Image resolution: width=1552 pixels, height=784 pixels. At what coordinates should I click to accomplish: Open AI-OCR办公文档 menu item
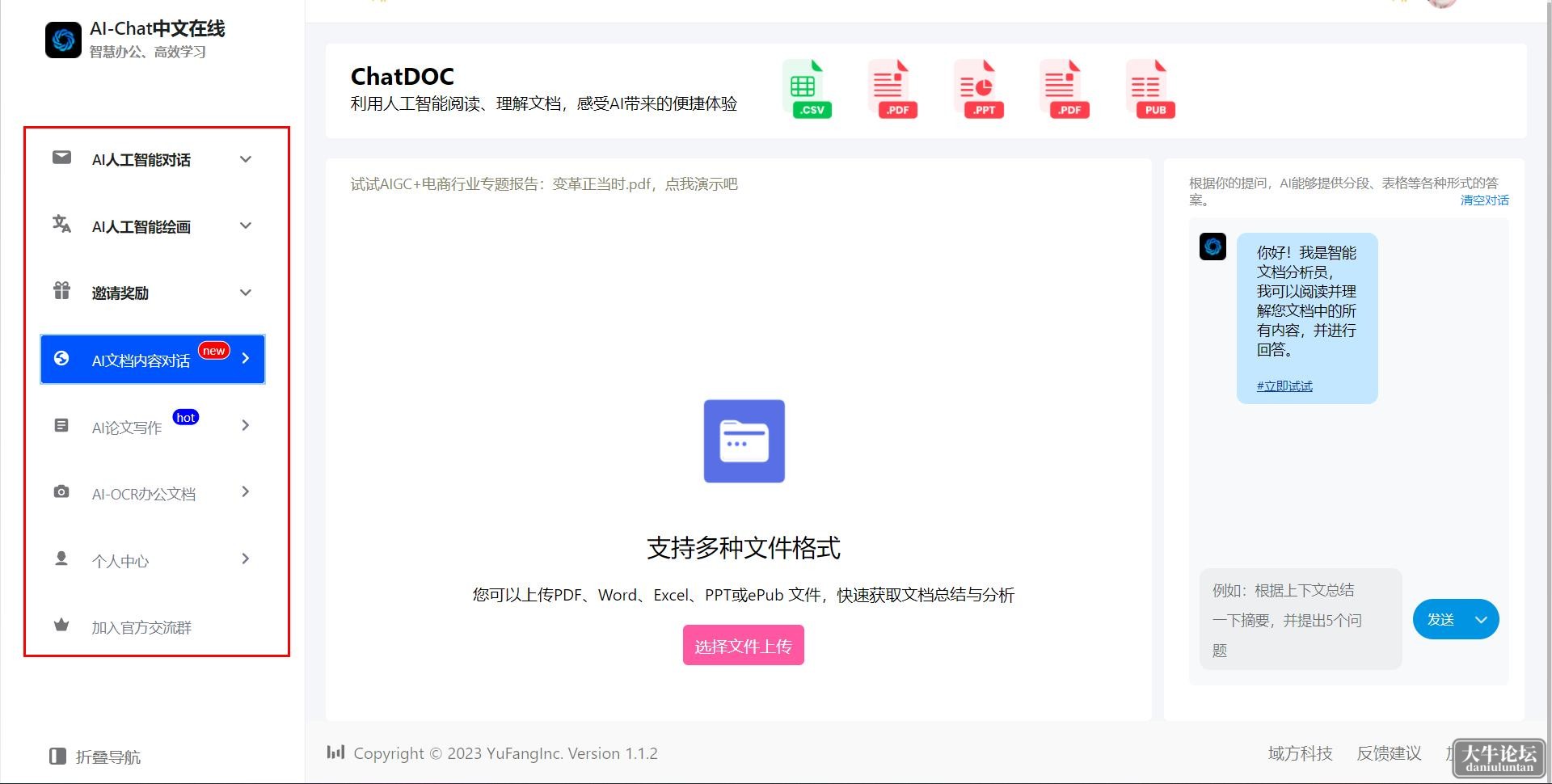(153, 492)
